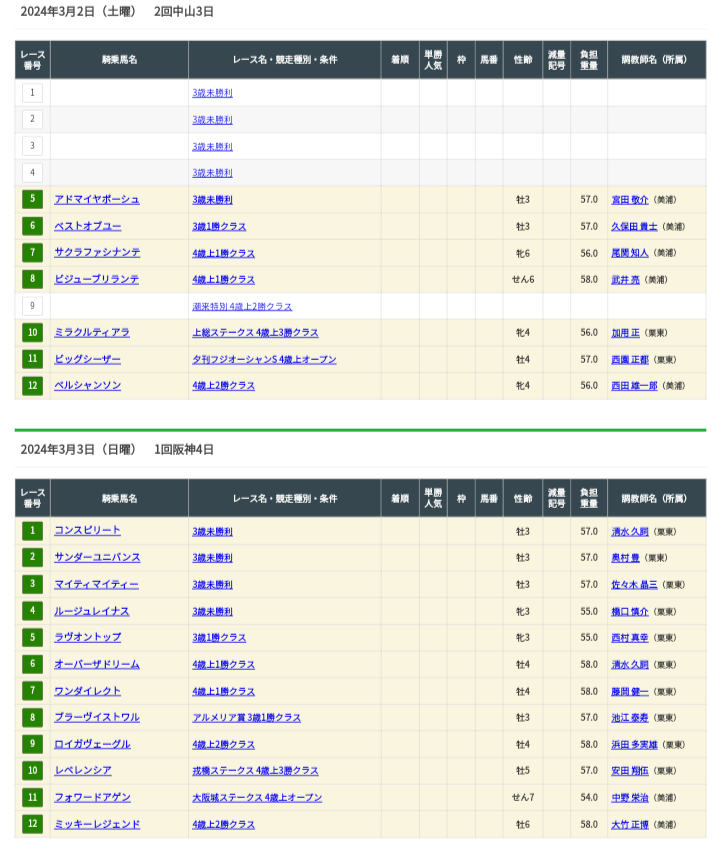Open trainer 池江 泰寿 link
Viewport: 720px width, 847px height.
tap(630, 717)
